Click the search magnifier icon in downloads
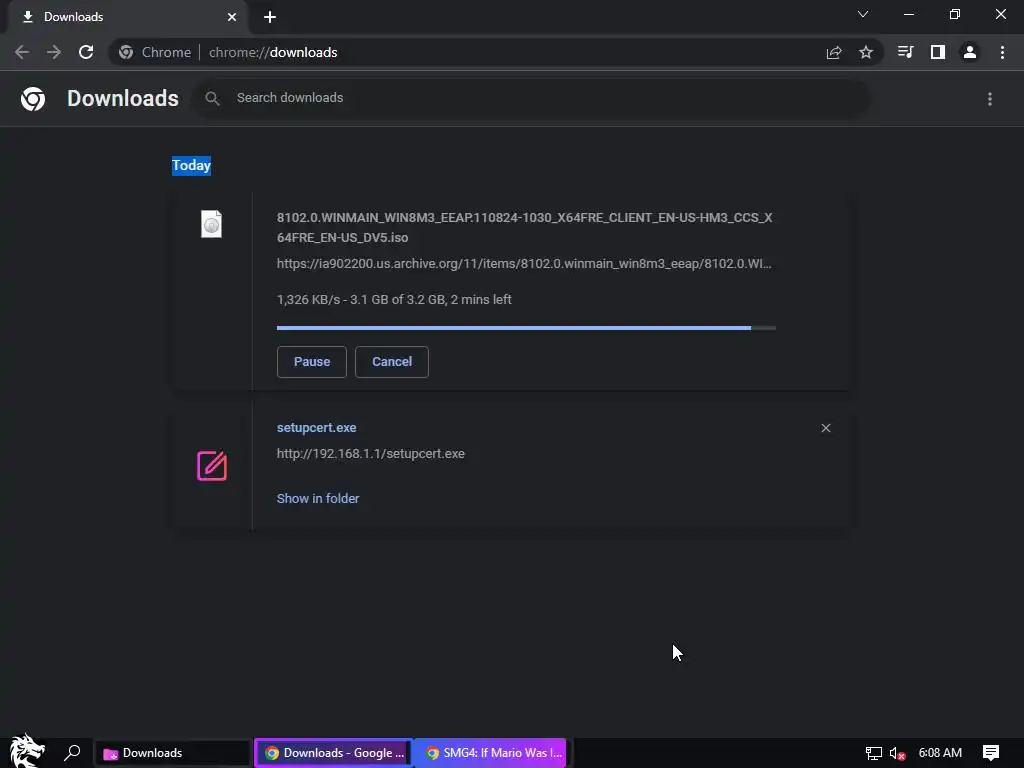Image resolution: width=1024 pixels, height=768 pixels. click(212, 99)
